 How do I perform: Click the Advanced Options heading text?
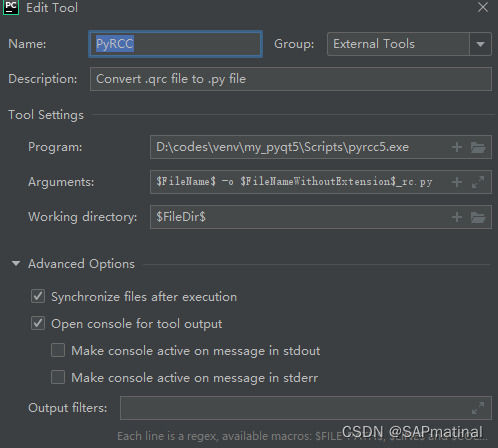point(82,264)
